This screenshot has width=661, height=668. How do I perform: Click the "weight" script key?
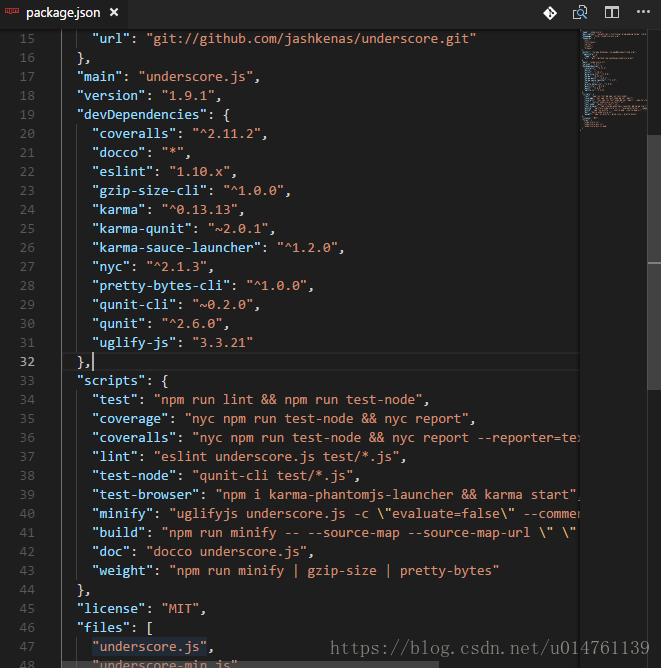point(123,570)
